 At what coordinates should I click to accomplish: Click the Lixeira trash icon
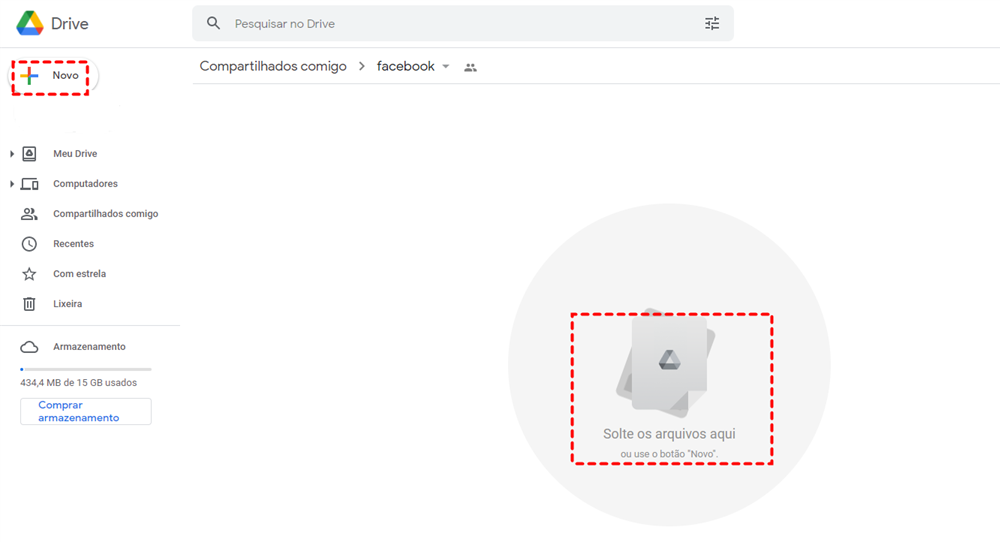click(29, 304)
